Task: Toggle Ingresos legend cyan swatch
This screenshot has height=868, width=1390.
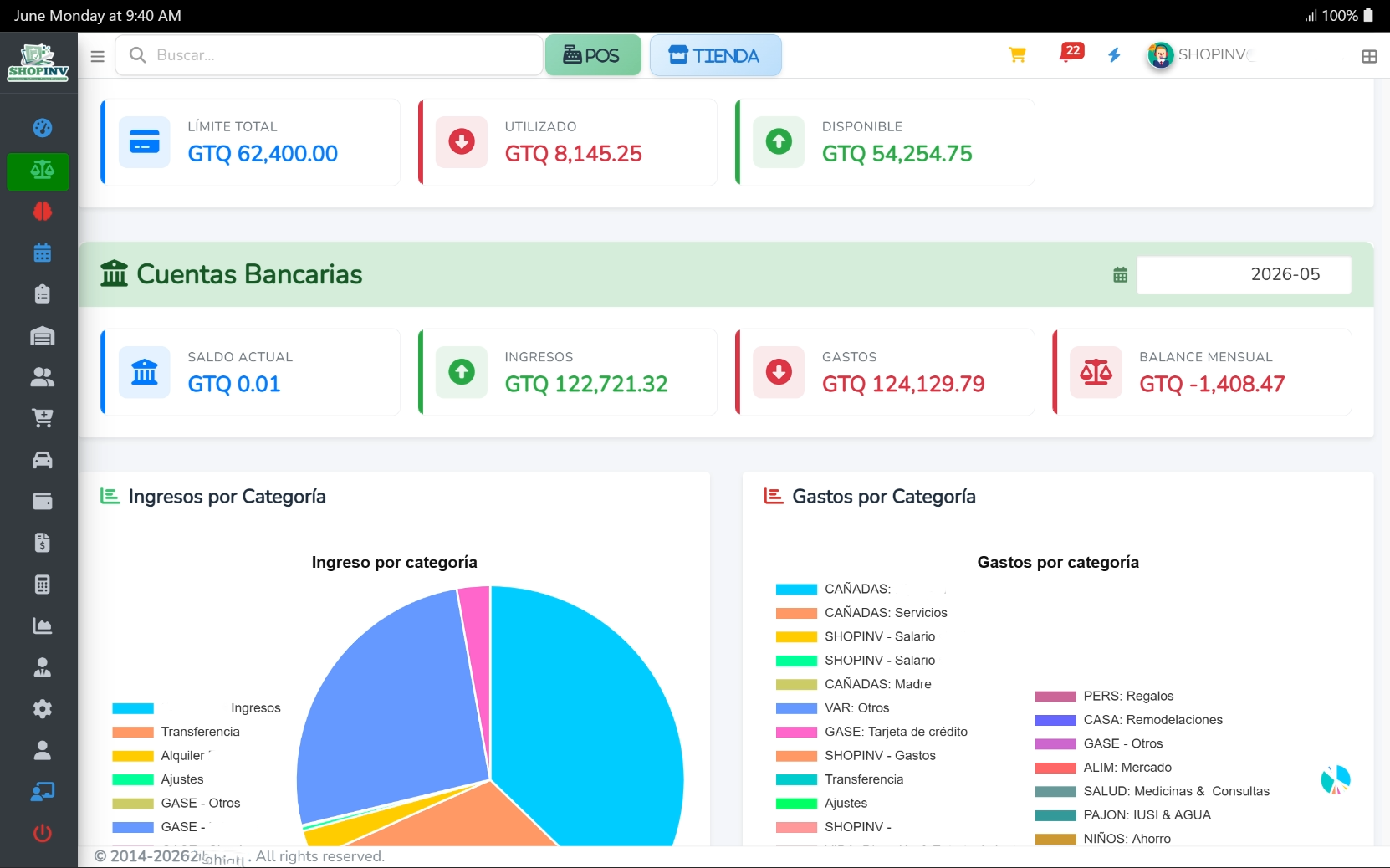Action: (x=133, y=708)
